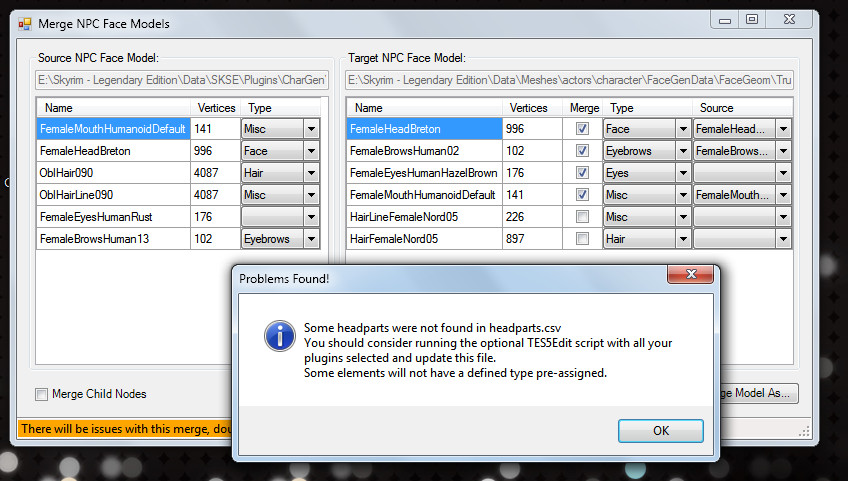This screenshot has height=481, width=848.
Task: Select source row FemaleHeadBreton
Action: coord(113,150)
